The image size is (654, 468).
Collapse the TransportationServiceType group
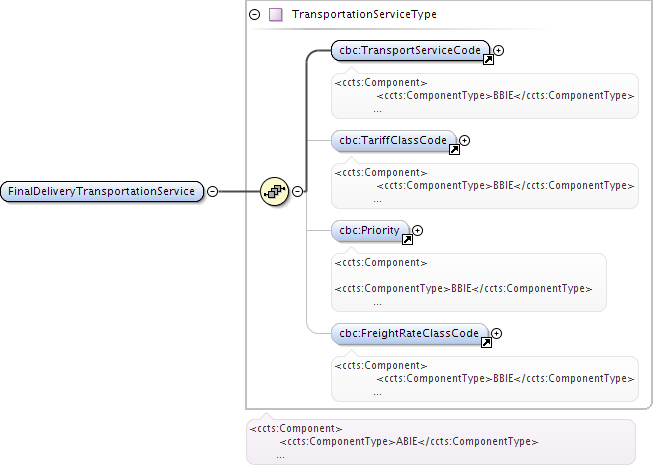(x=254, y=15)
